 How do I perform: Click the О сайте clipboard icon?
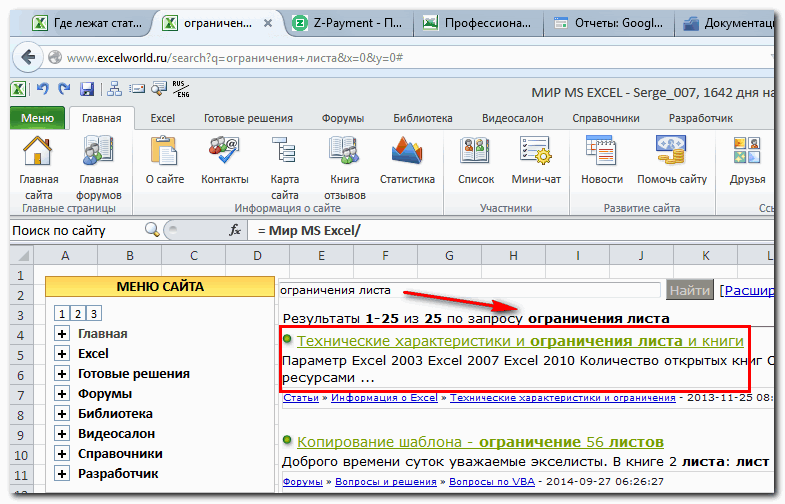pos(164,151)
